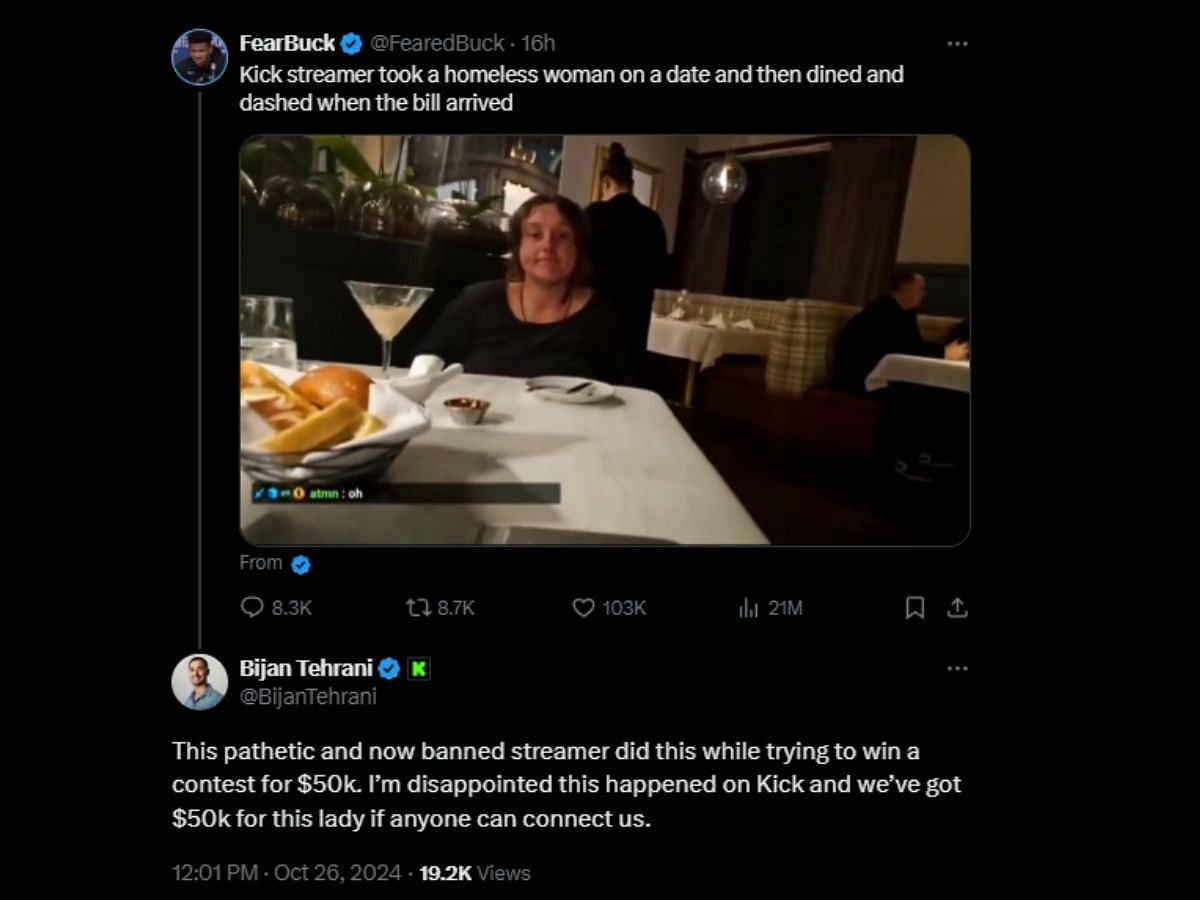Open FearBuck's profile avatar
Image resolution: width=1200 pixels, height=900 pixels.
pyautogui.click(x=200, y=57)
